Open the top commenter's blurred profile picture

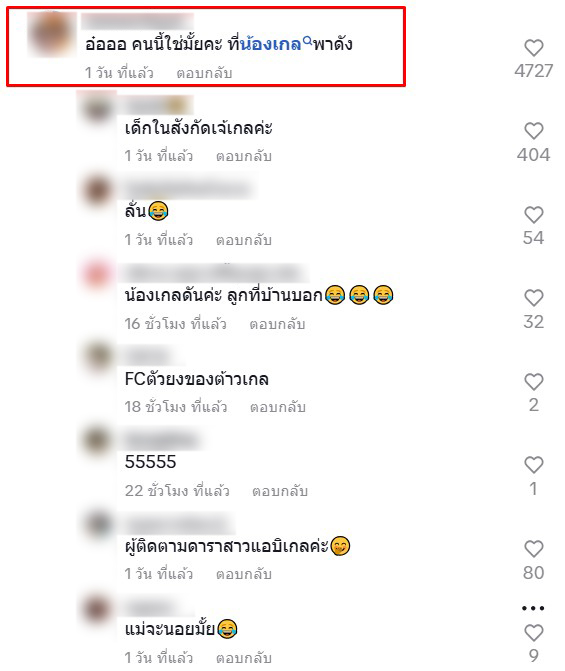click(51, 34)
